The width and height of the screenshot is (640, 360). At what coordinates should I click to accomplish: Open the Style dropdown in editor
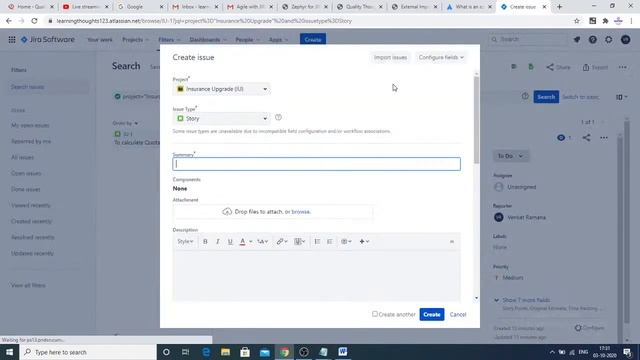pos(185,242)
